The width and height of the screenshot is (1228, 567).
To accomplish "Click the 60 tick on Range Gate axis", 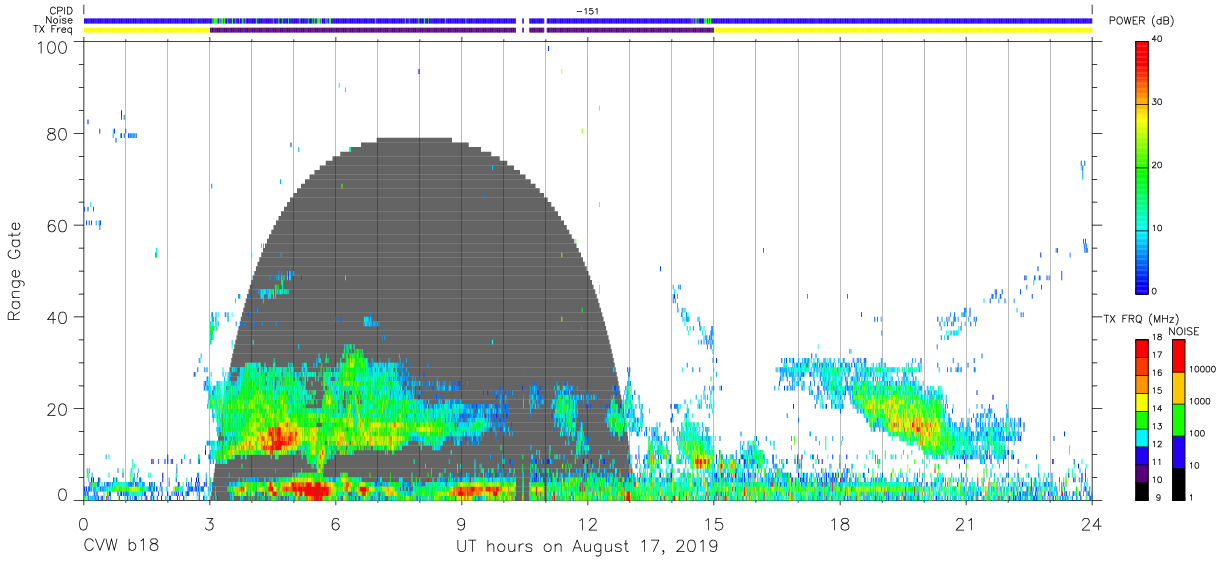I will (x=58, y=226).
